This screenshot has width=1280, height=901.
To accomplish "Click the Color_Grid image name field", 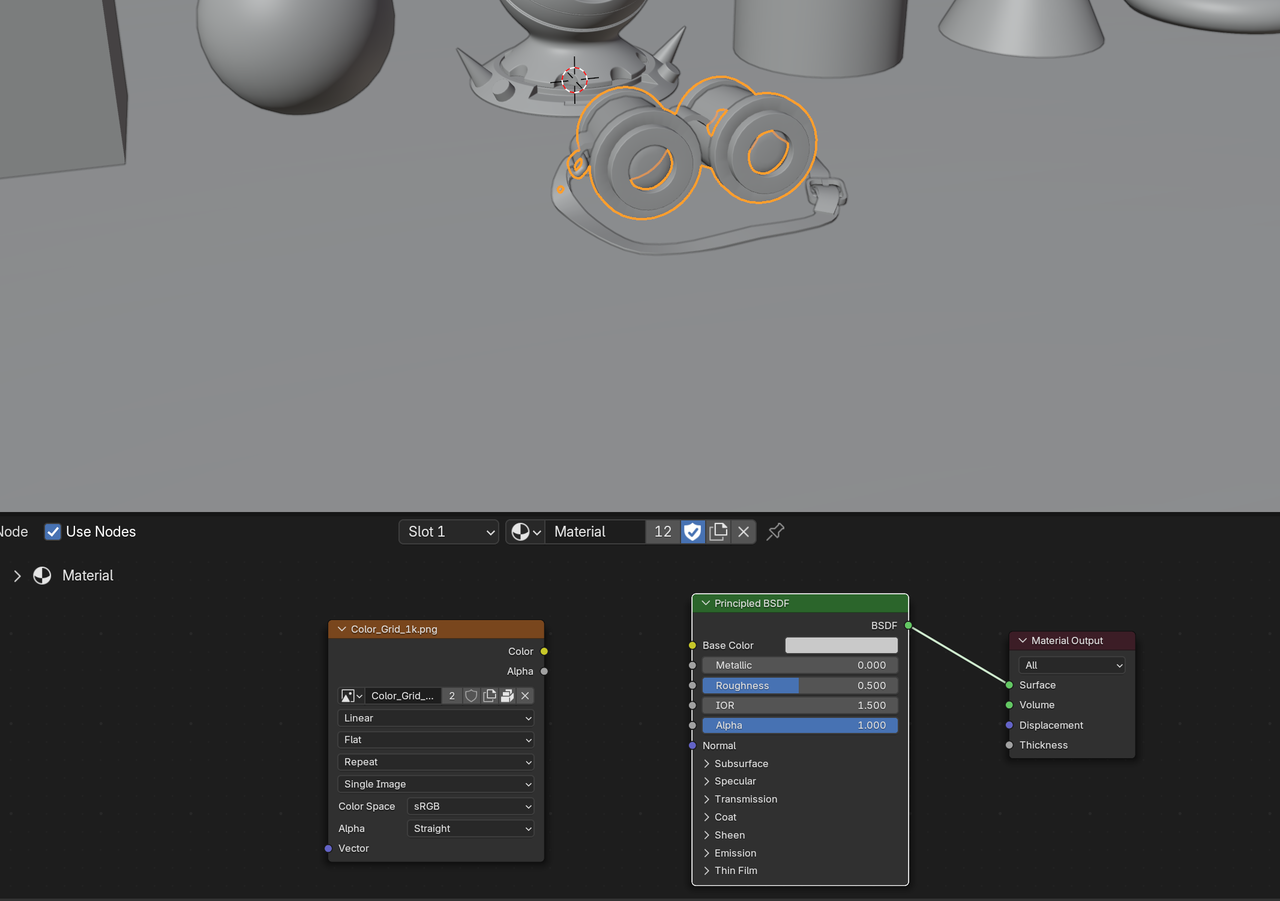I will (x=403, y=696).
